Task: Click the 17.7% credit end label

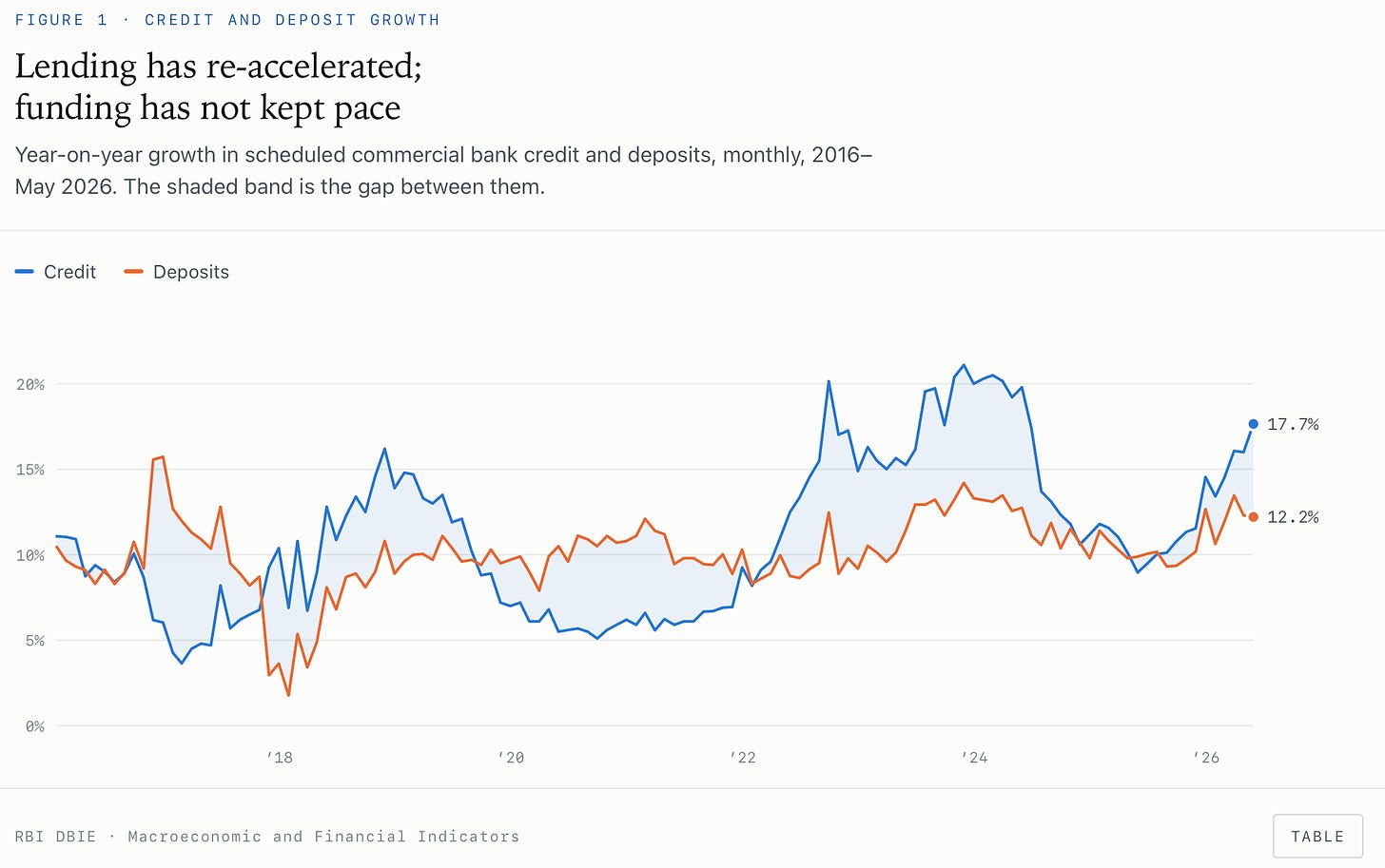Action: click(x=1293, y=424)
